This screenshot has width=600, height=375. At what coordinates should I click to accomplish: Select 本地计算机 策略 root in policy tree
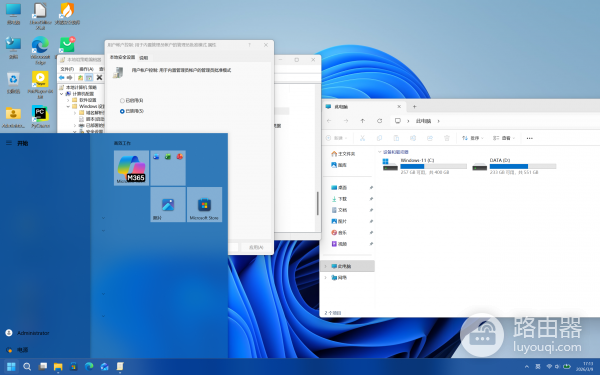tap(81, 87)
